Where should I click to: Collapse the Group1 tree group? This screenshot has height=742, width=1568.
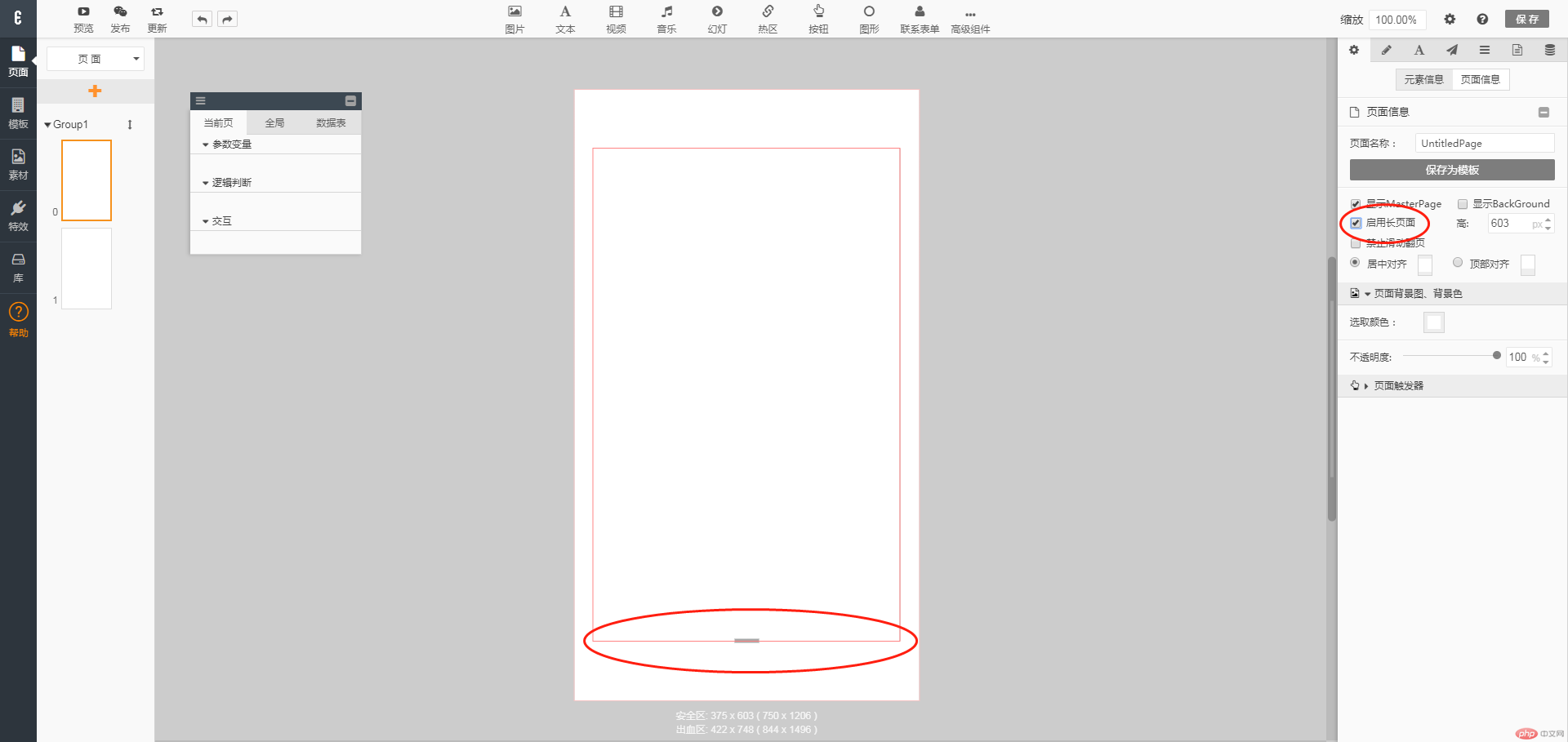click(47, 125)
